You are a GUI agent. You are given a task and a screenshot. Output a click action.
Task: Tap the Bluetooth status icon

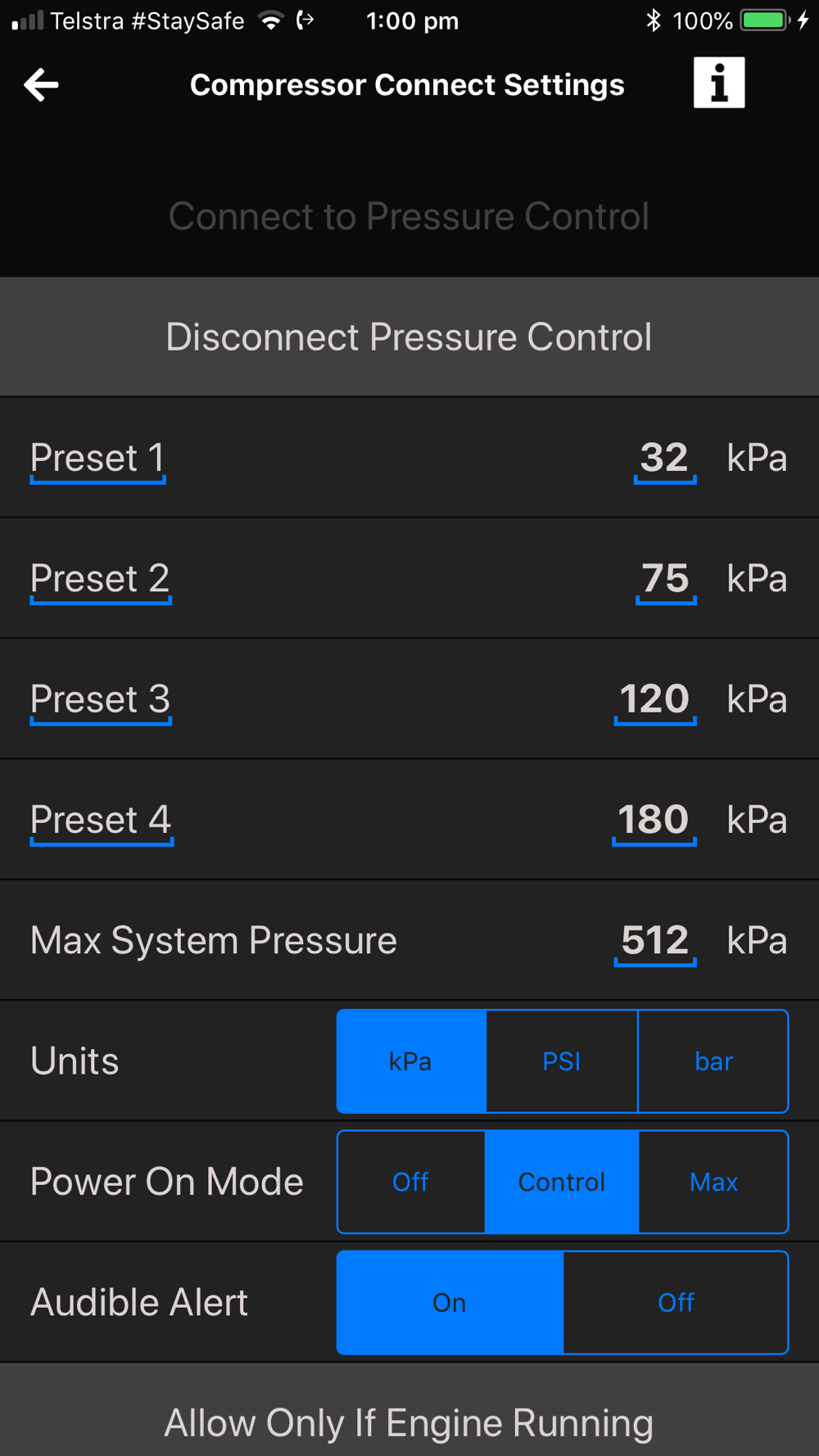[653, 20]
